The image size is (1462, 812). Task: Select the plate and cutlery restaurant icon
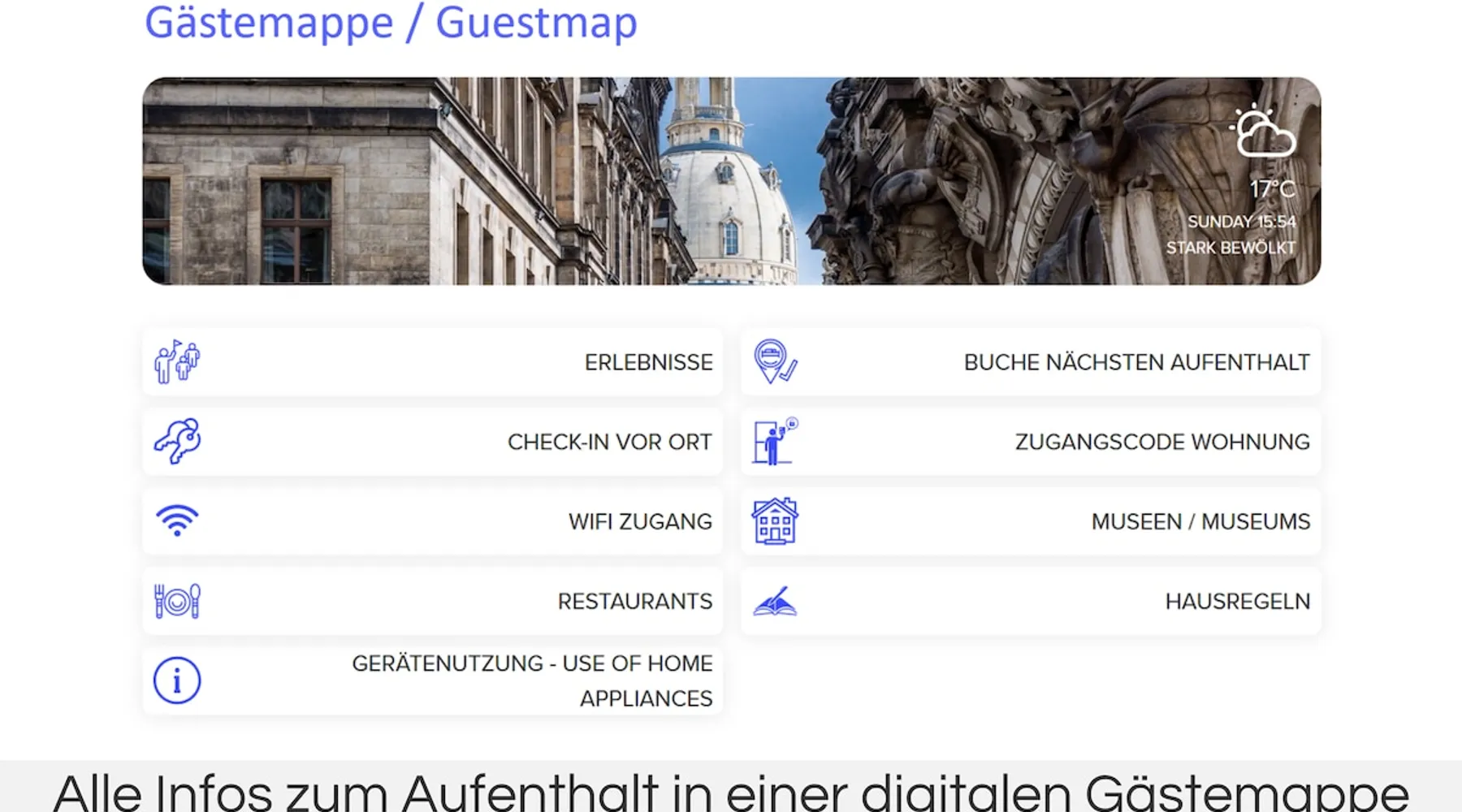[x=177, y=601]
